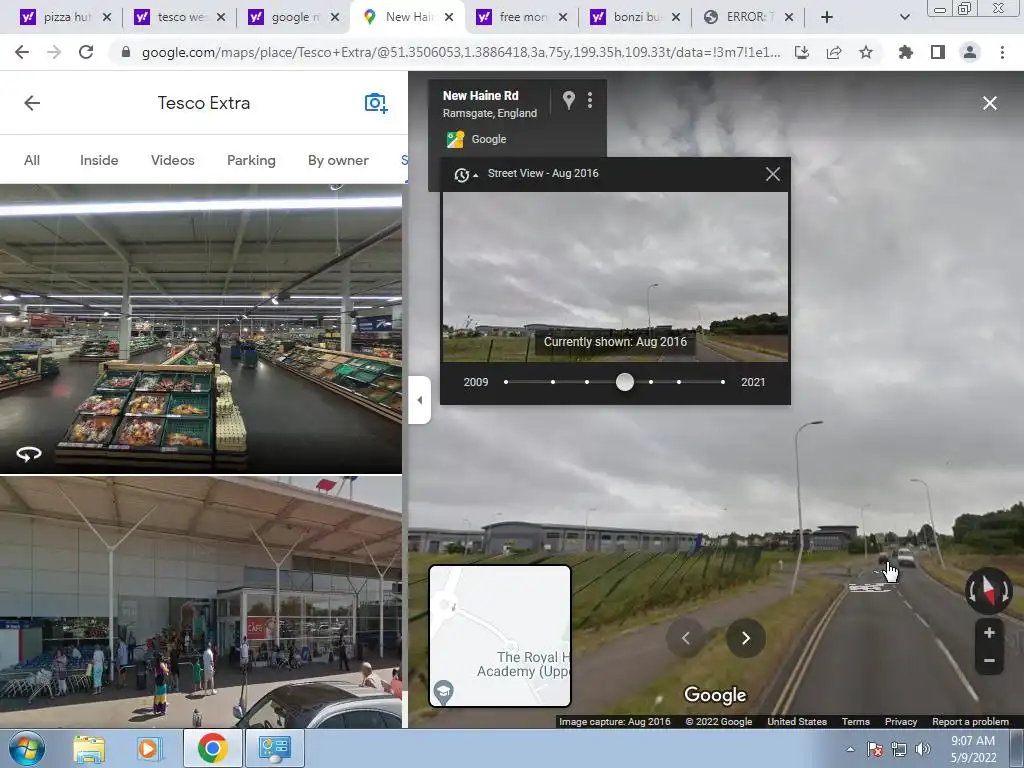Open the Inside photos tab
The image size is (1024, 768).
point(99,160)
